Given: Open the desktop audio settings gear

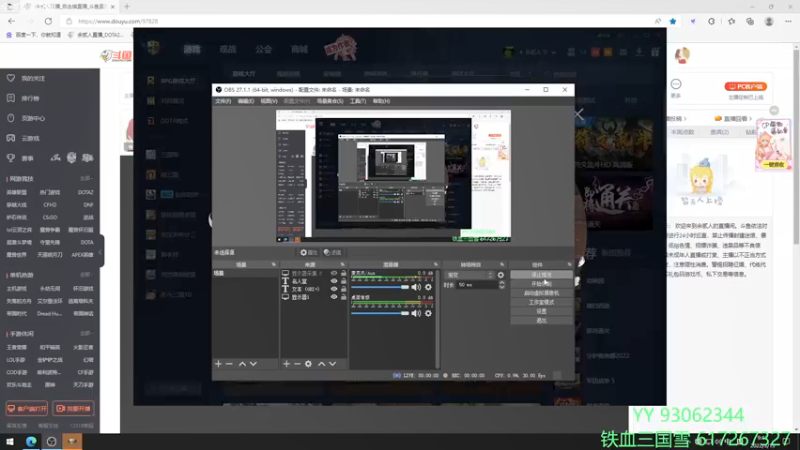Looking at the screenshot, I should 429,313.
